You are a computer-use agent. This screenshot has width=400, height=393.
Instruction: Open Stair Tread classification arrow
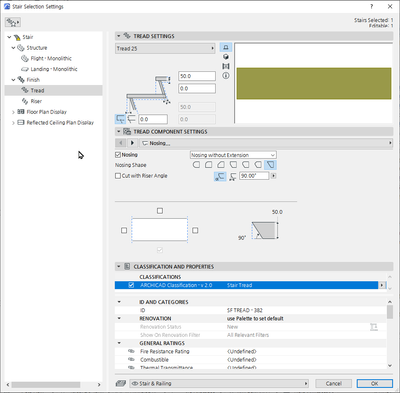coord(382,285)
